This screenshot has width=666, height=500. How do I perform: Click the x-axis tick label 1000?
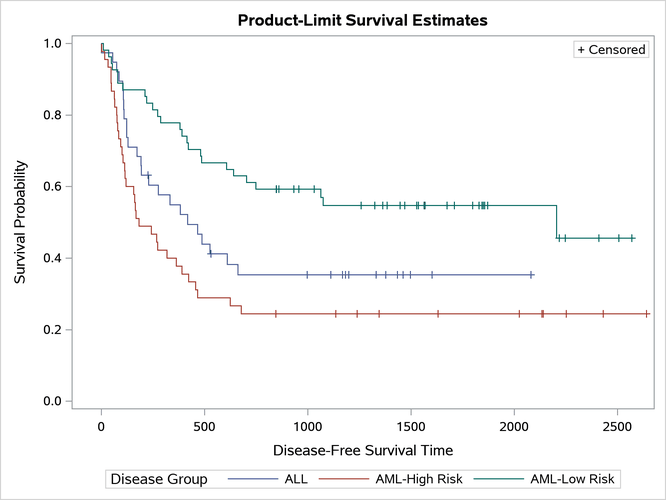[x=307, y=424]
